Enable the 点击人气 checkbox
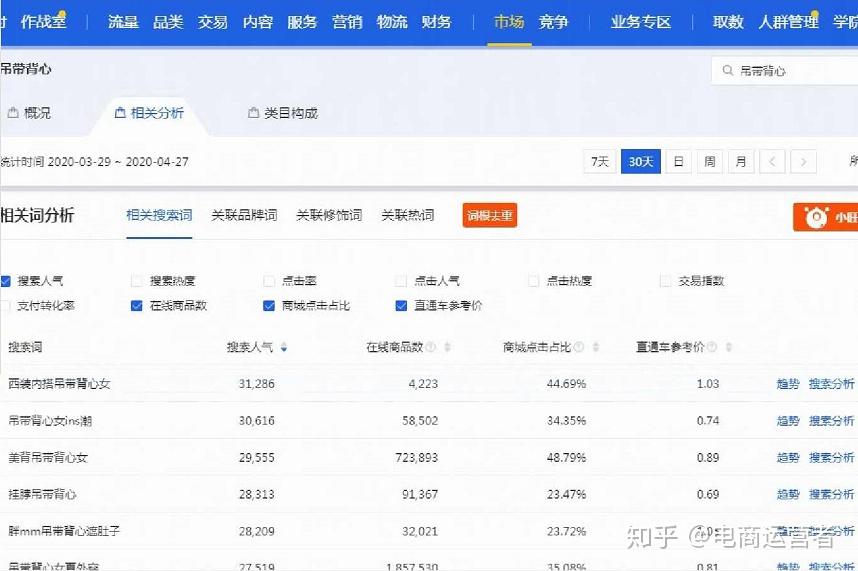This screenshot has height=571, width=858. (401, 281)
